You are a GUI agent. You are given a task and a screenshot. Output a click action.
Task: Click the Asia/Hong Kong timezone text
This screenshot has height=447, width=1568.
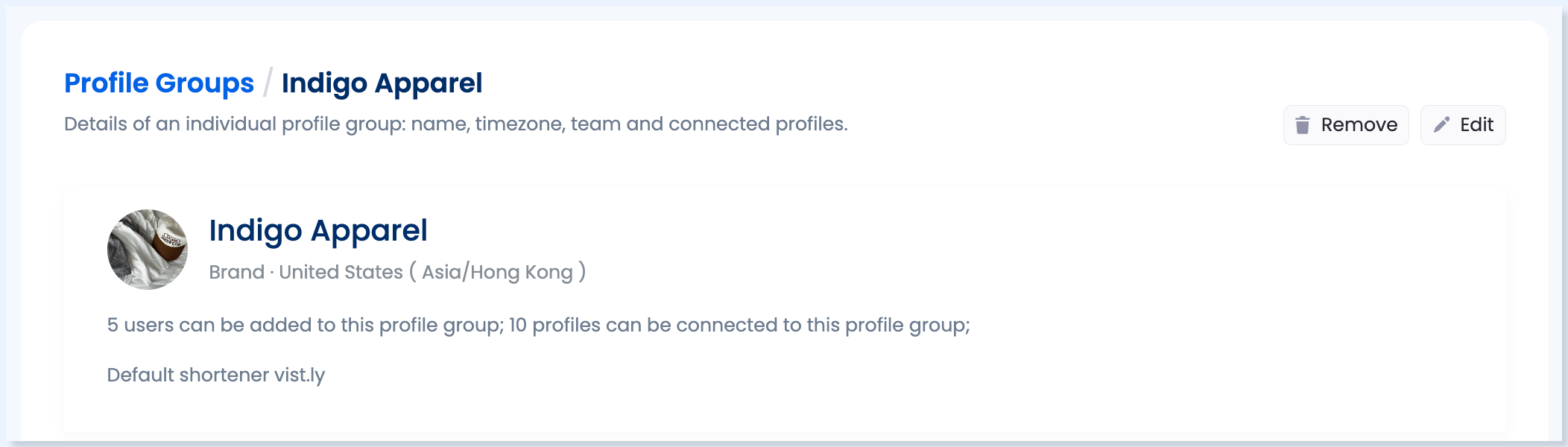click(x=497, y=272)
